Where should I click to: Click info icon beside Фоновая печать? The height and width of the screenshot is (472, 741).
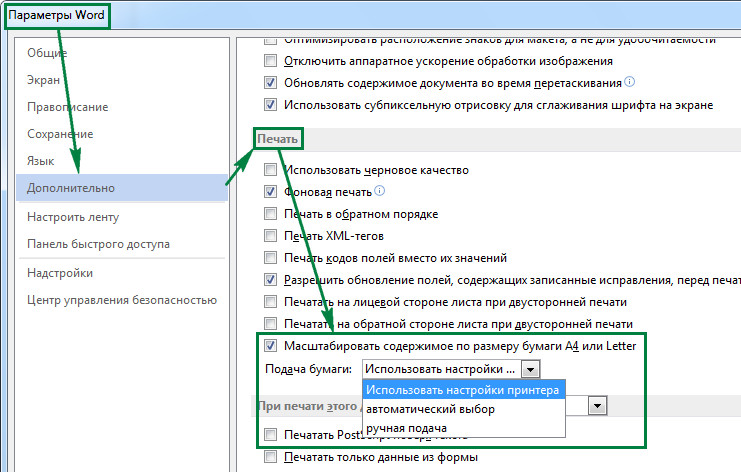pyautogui.click(x=379, y=190)
